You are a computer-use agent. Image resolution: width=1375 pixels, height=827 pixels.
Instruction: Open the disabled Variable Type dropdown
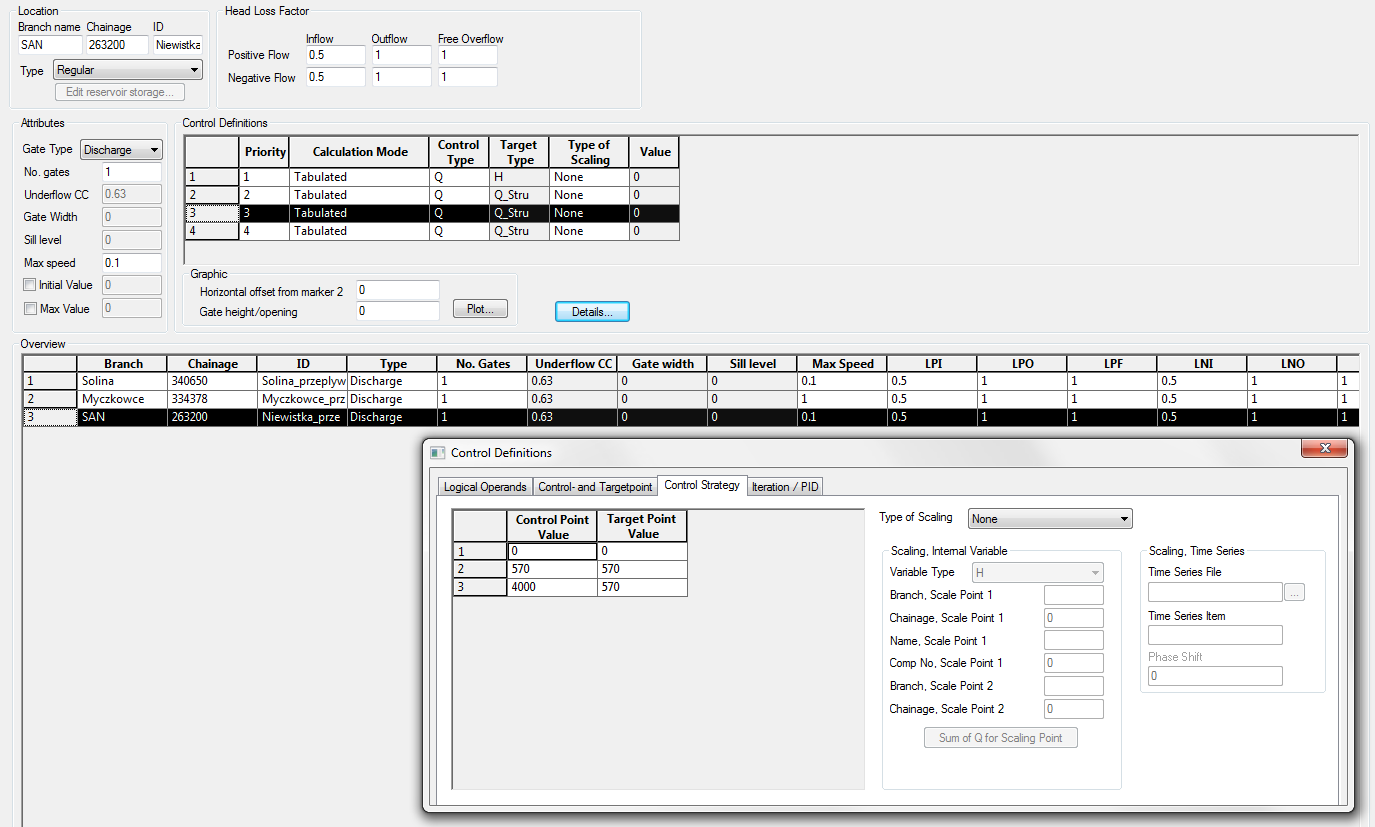point(1038,573)
